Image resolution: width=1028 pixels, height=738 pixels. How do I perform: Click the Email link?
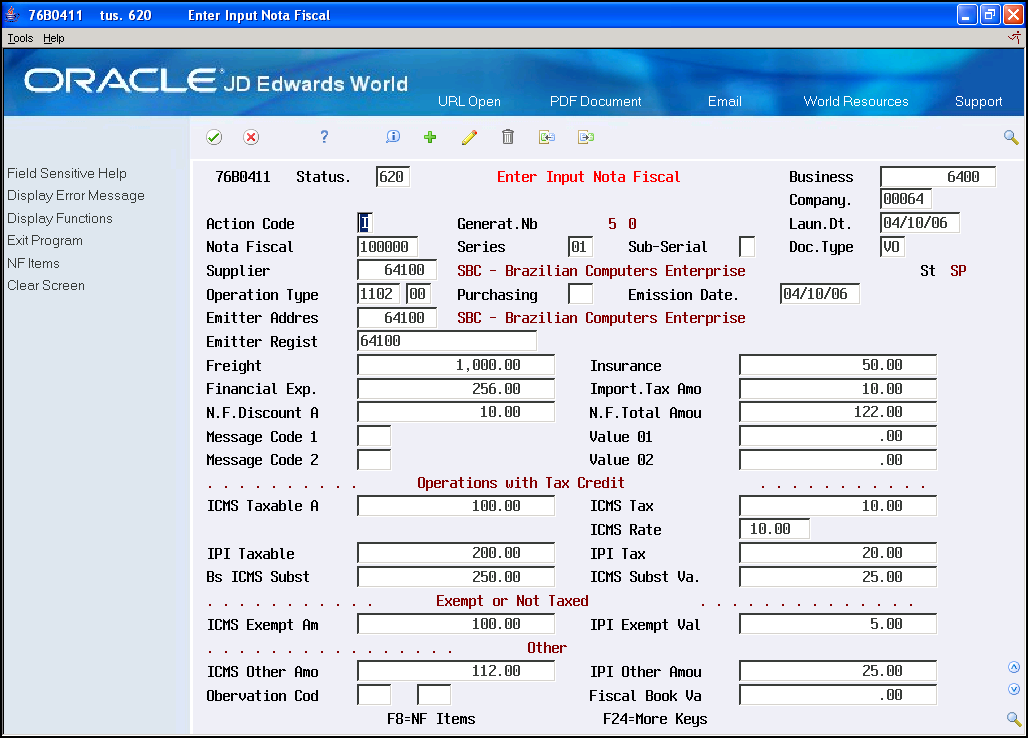click(724, 102)
